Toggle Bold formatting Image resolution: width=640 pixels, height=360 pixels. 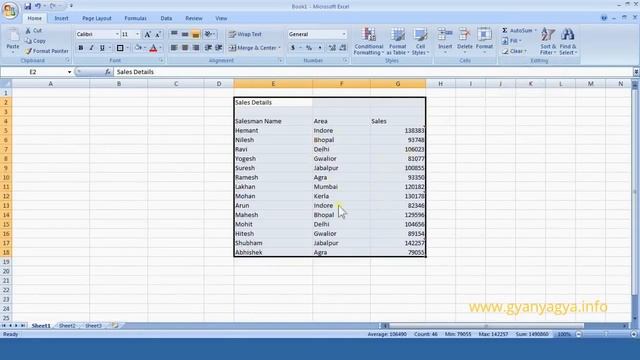pos(81,48)
